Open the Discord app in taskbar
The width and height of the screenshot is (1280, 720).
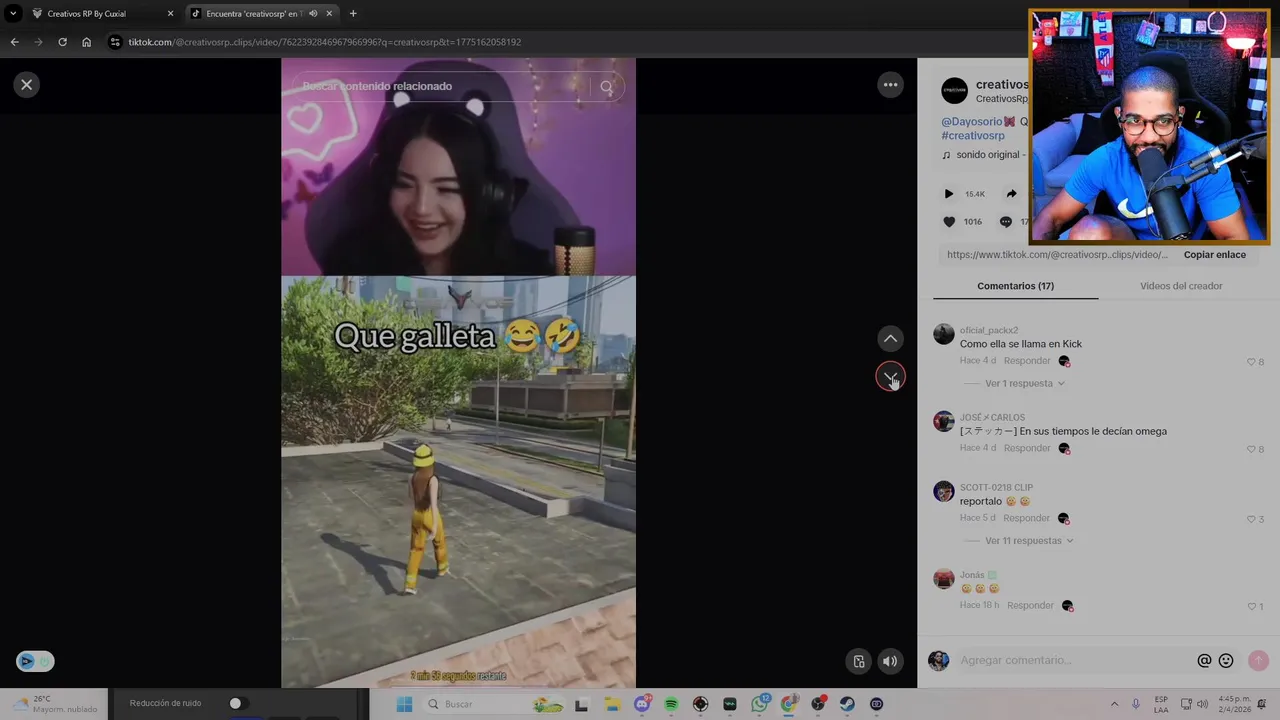[642, 704]
